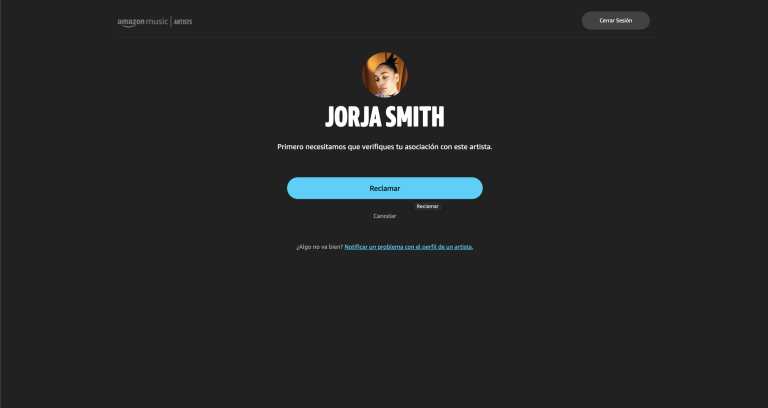Click the small Reclamar tooltip label

coord(427,206)
